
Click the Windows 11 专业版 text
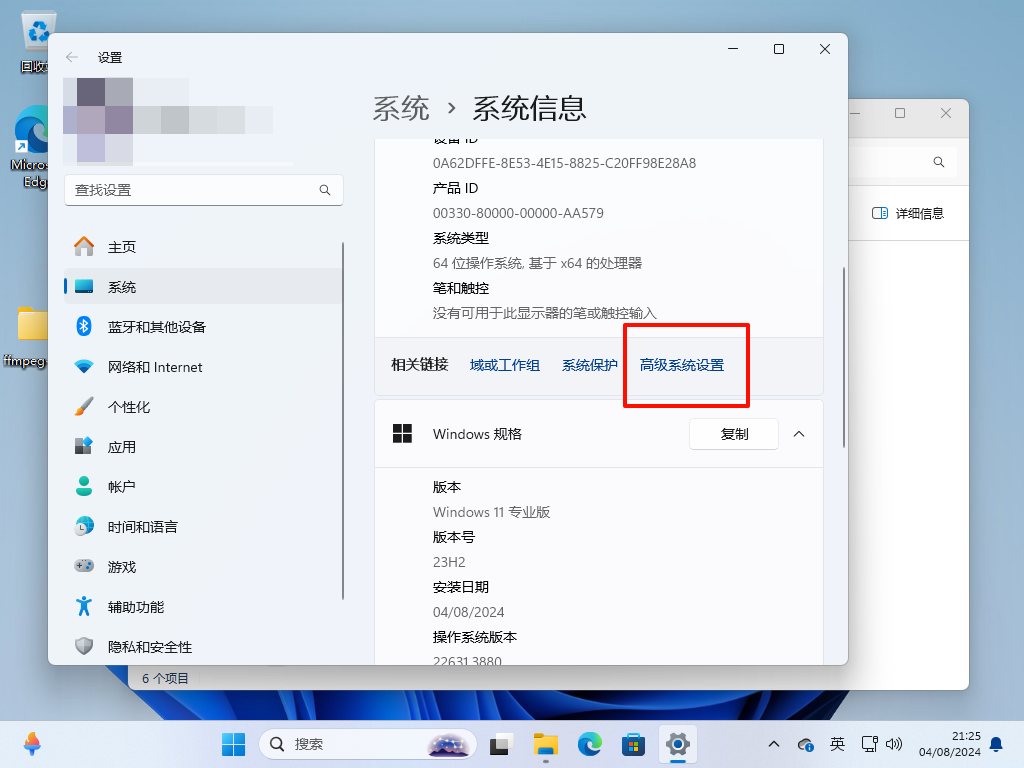click(x=491, y=512)
